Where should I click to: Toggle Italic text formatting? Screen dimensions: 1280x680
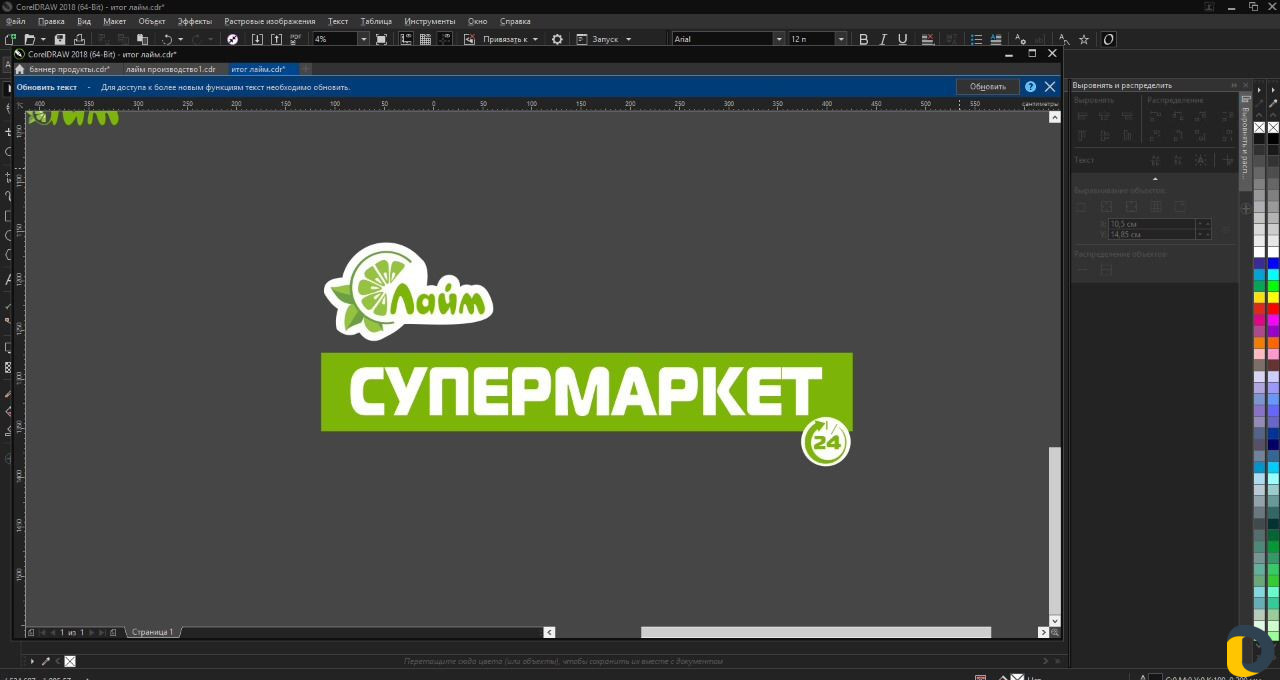click(x=883, y=39)
